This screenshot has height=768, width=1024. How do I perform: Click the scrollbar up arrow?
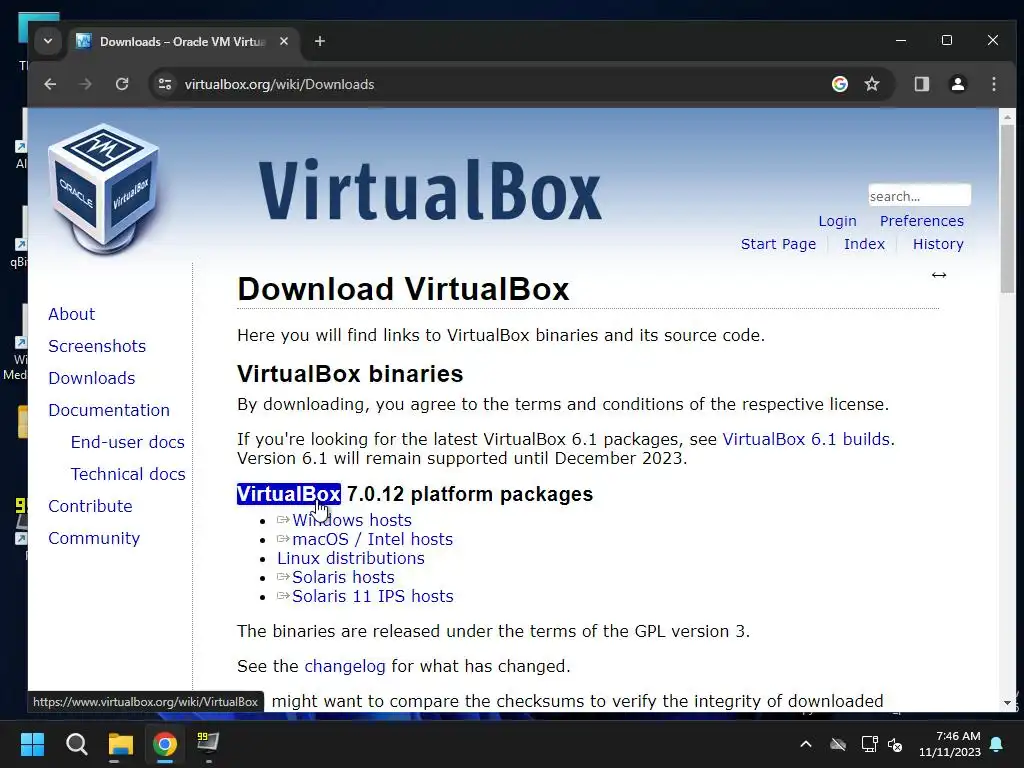pyautogui.click(x=1007, y=117)
